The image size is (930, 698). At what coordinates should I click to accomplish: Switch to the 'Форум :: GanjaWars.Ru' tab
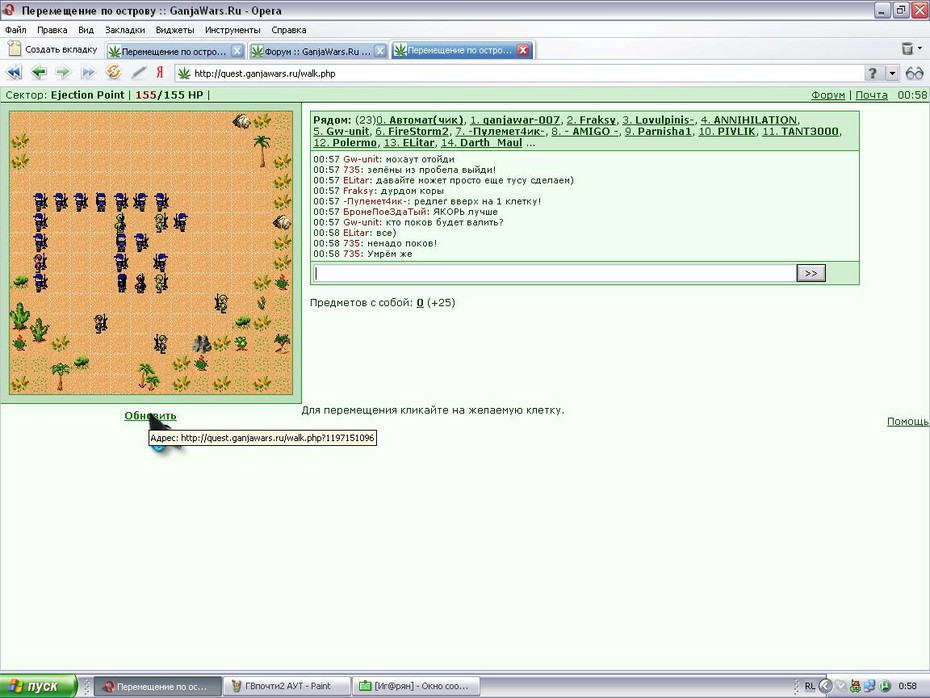click(x=319, y=51)
